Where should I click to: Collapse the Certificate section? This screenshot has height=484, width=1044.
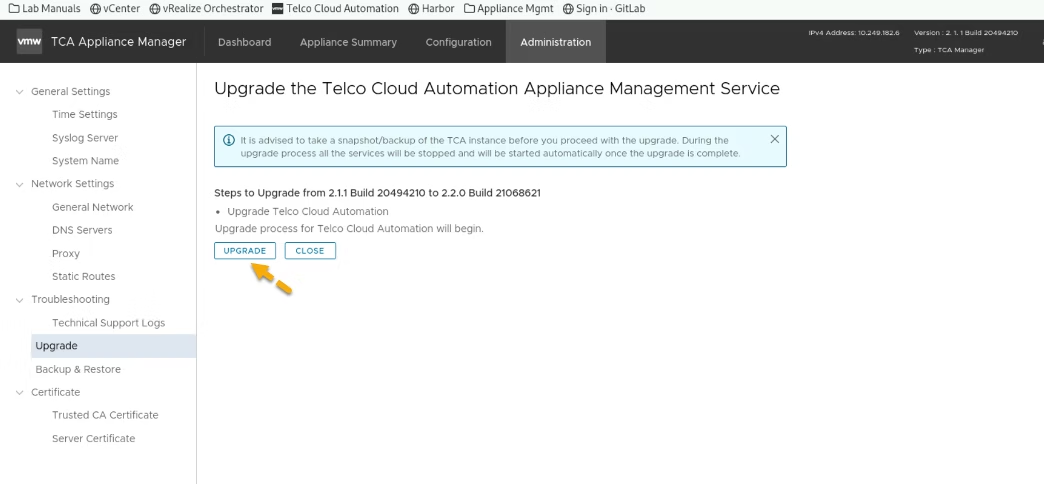[x=21, y=392]
